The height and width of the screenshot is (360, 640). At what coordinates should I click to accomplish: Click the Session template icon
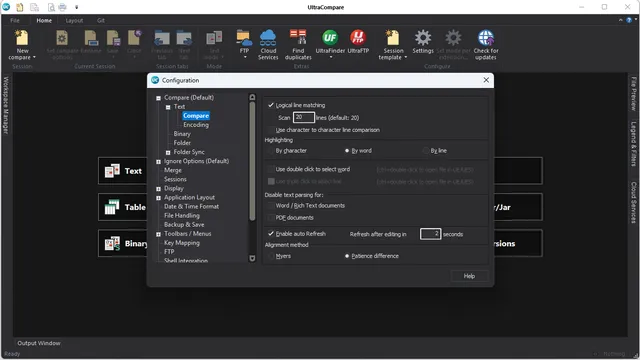(393, 38)
